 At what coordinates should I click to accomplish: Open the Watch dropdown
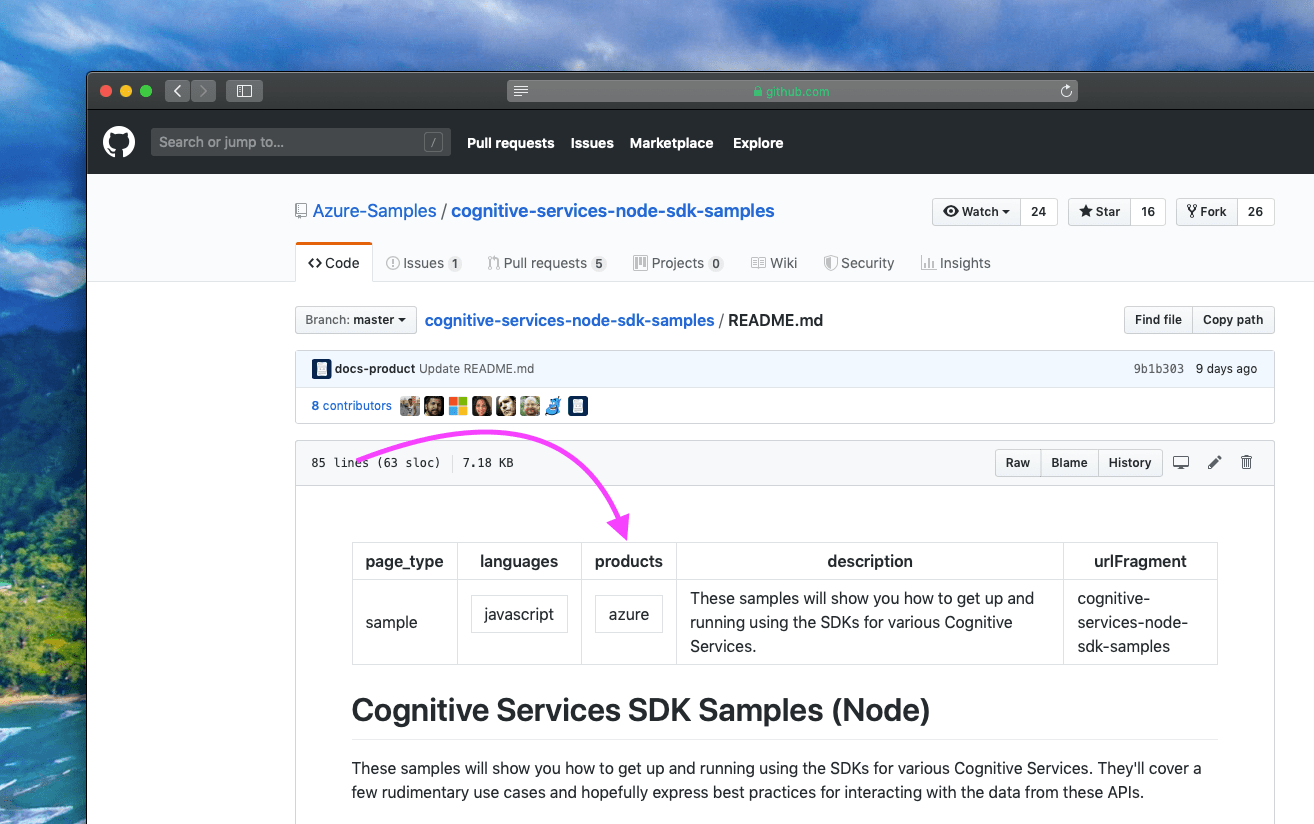tap(977, 211)
